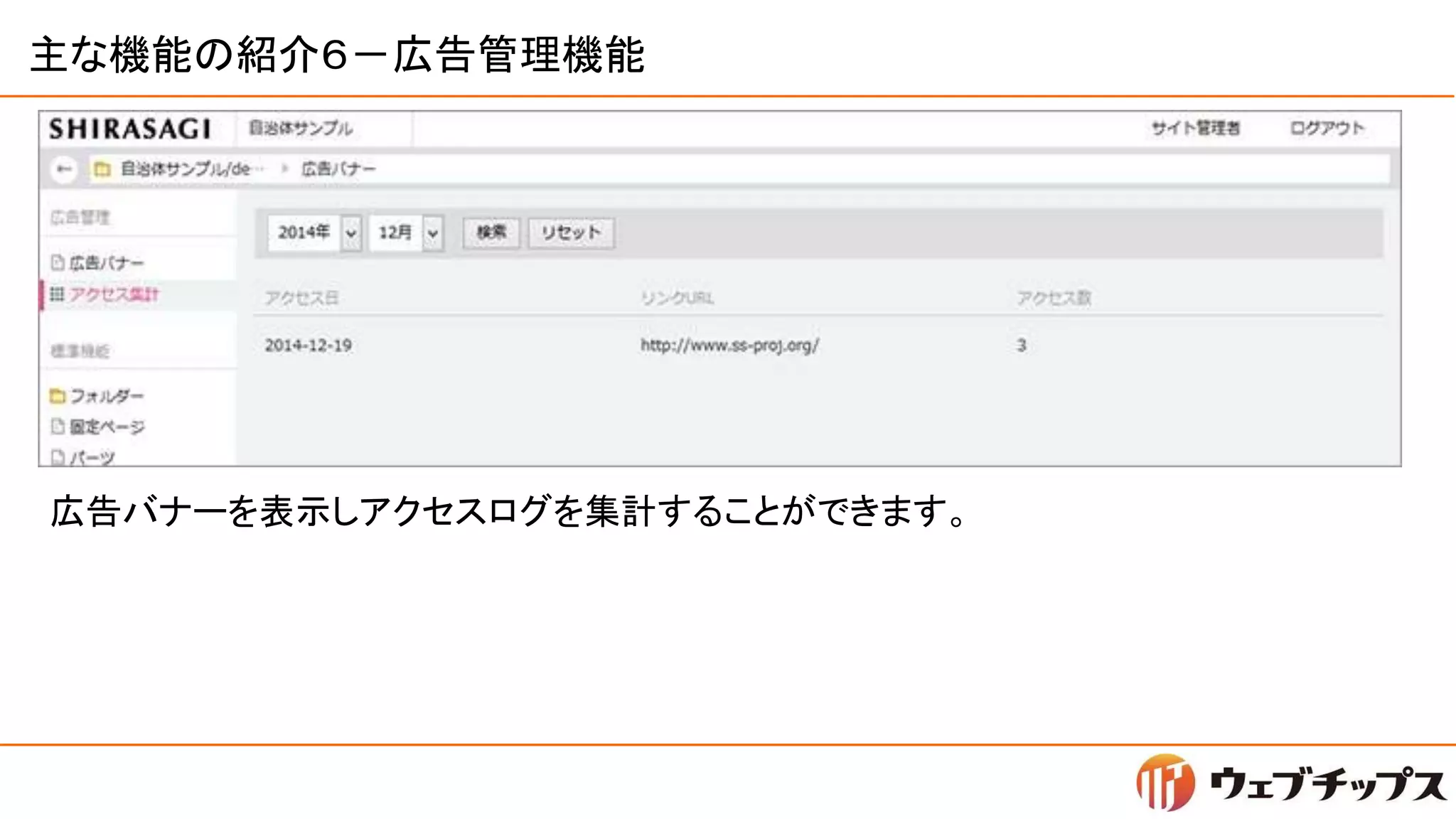This screenshot has height=819, width=1456.
Task: Click the http://www.ss-proj.org/ link URL
Action: click(730, 346)
